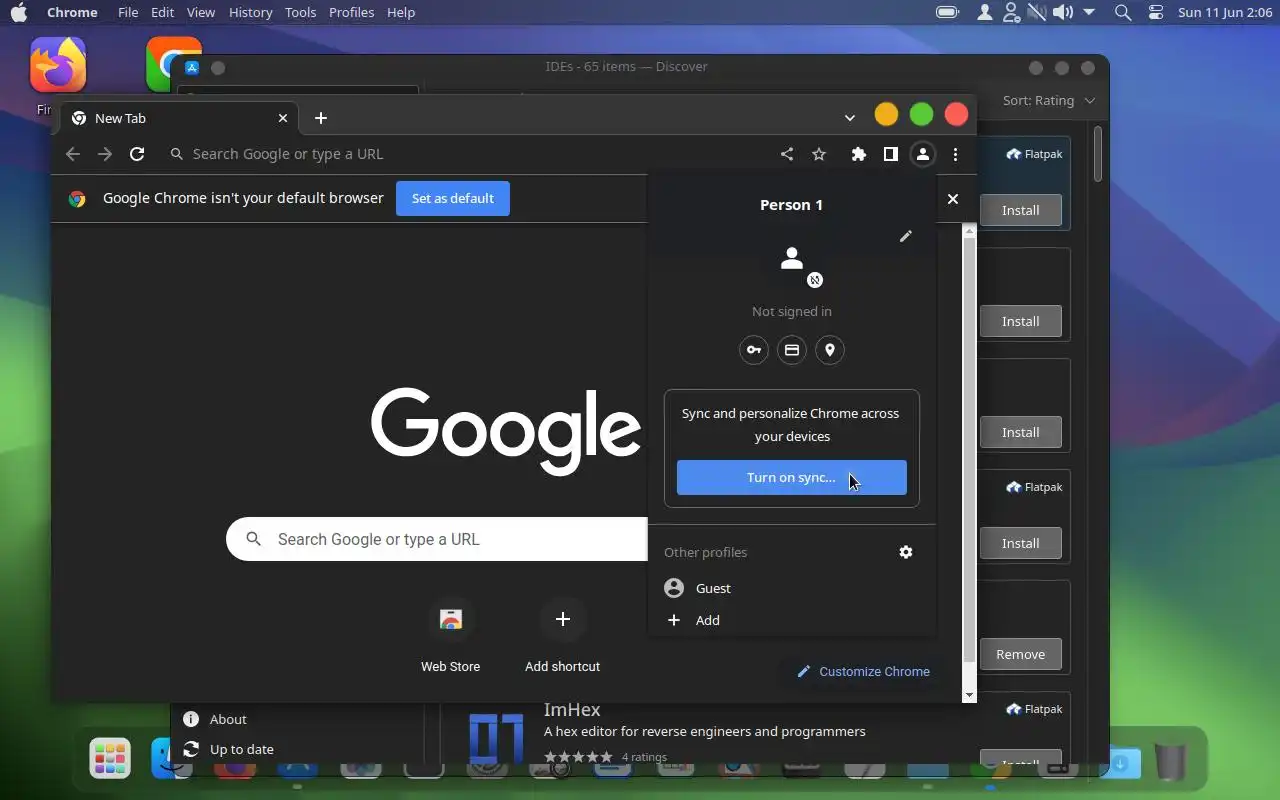The height and width of the screenshot is (800, 1280).
Task: Click the battery indicator in menu bar
Action: [947, 12]
